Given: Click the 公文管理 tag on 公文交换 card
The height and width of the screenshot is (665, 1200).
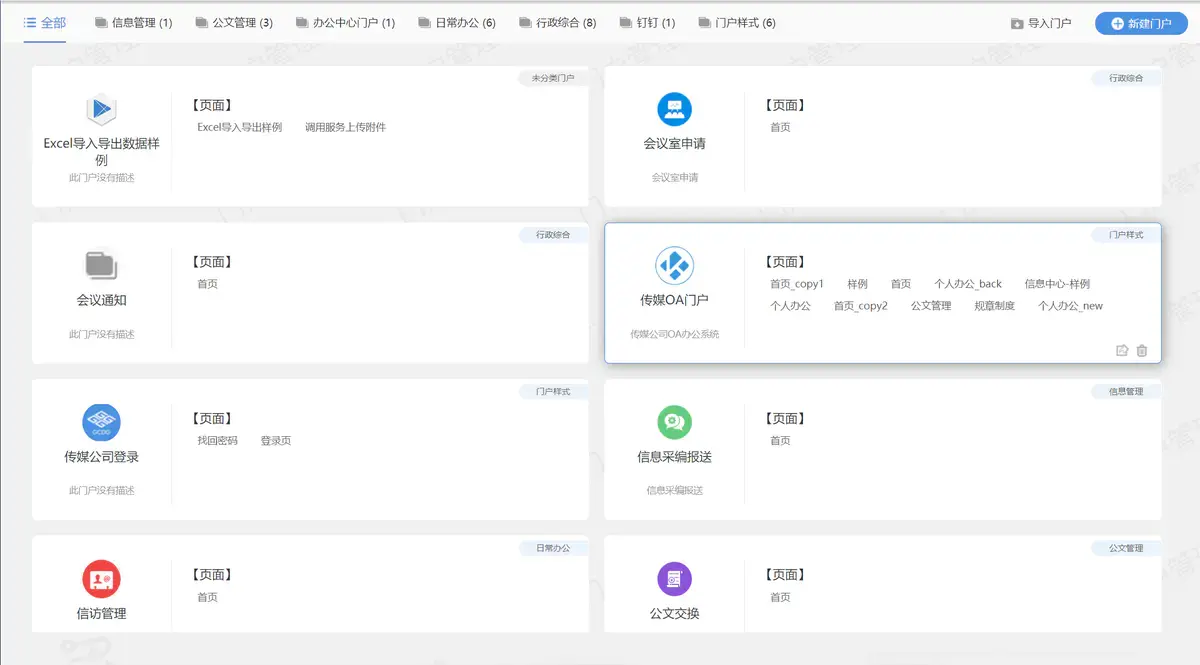Looking at the screenshot, I should click(1126, 548).
